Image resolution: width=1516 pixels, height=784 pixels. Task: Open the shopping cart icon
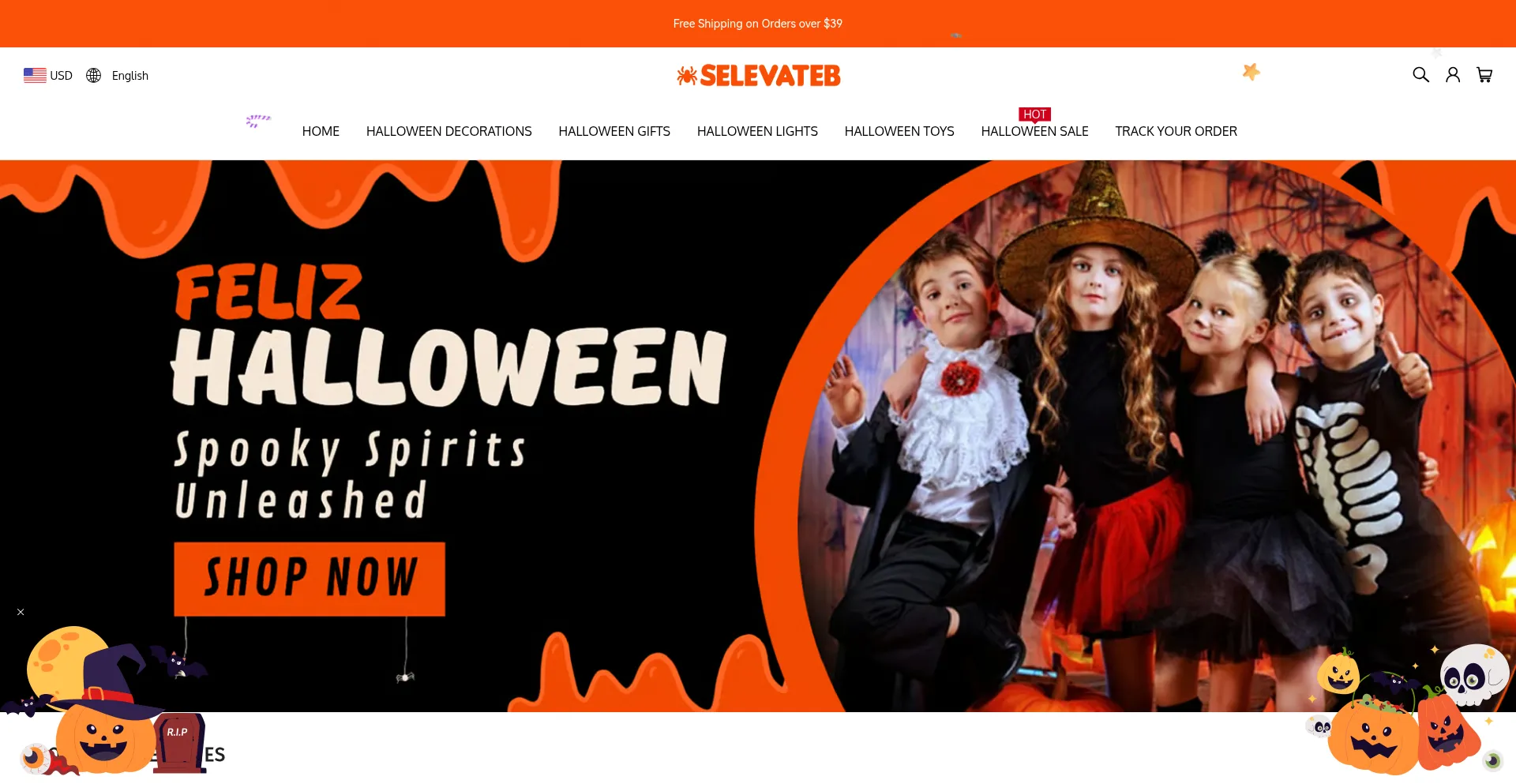point(1484,75)
